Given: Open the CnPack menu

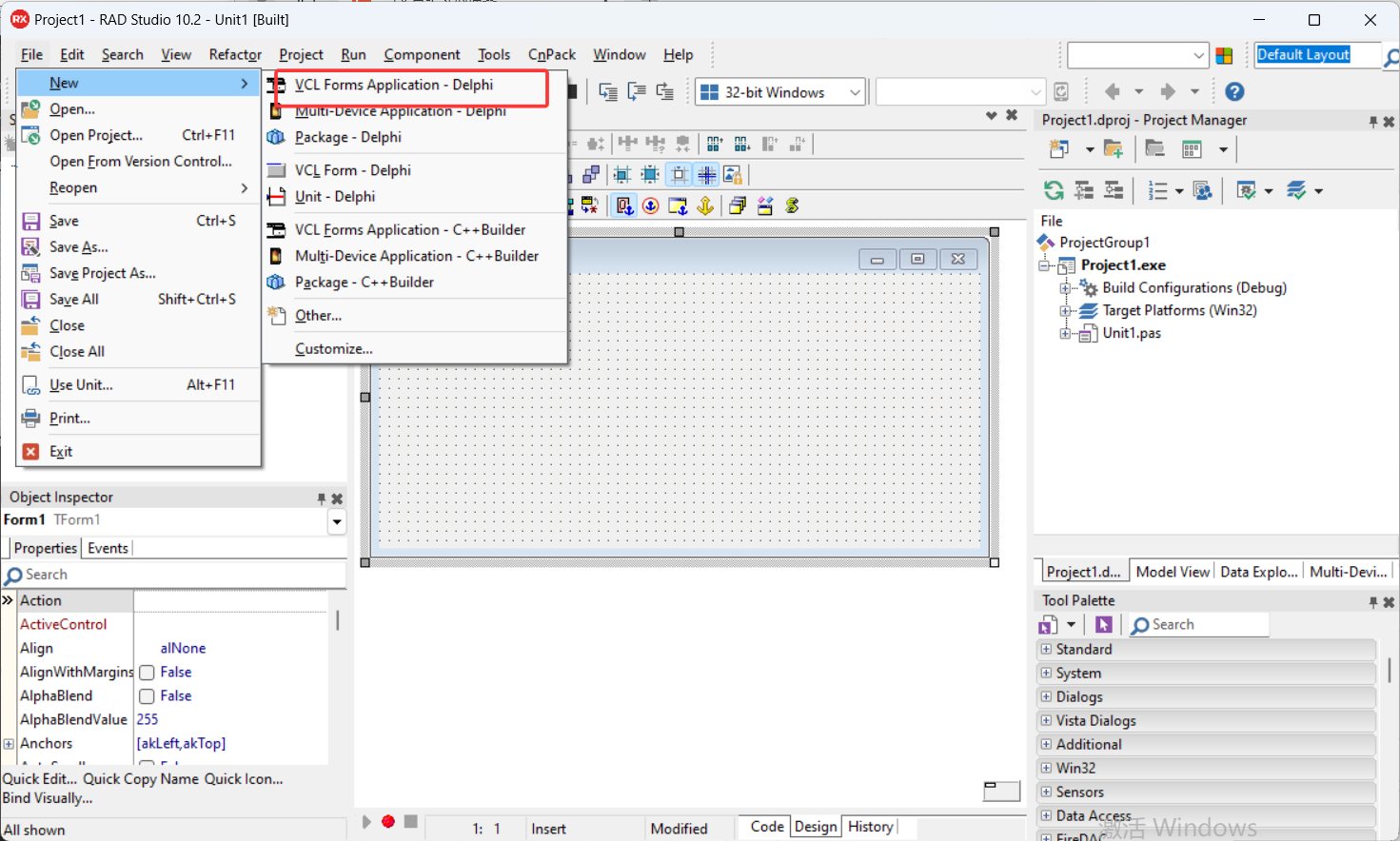Looking at the screenshot, I should click(x=552, y=55).
